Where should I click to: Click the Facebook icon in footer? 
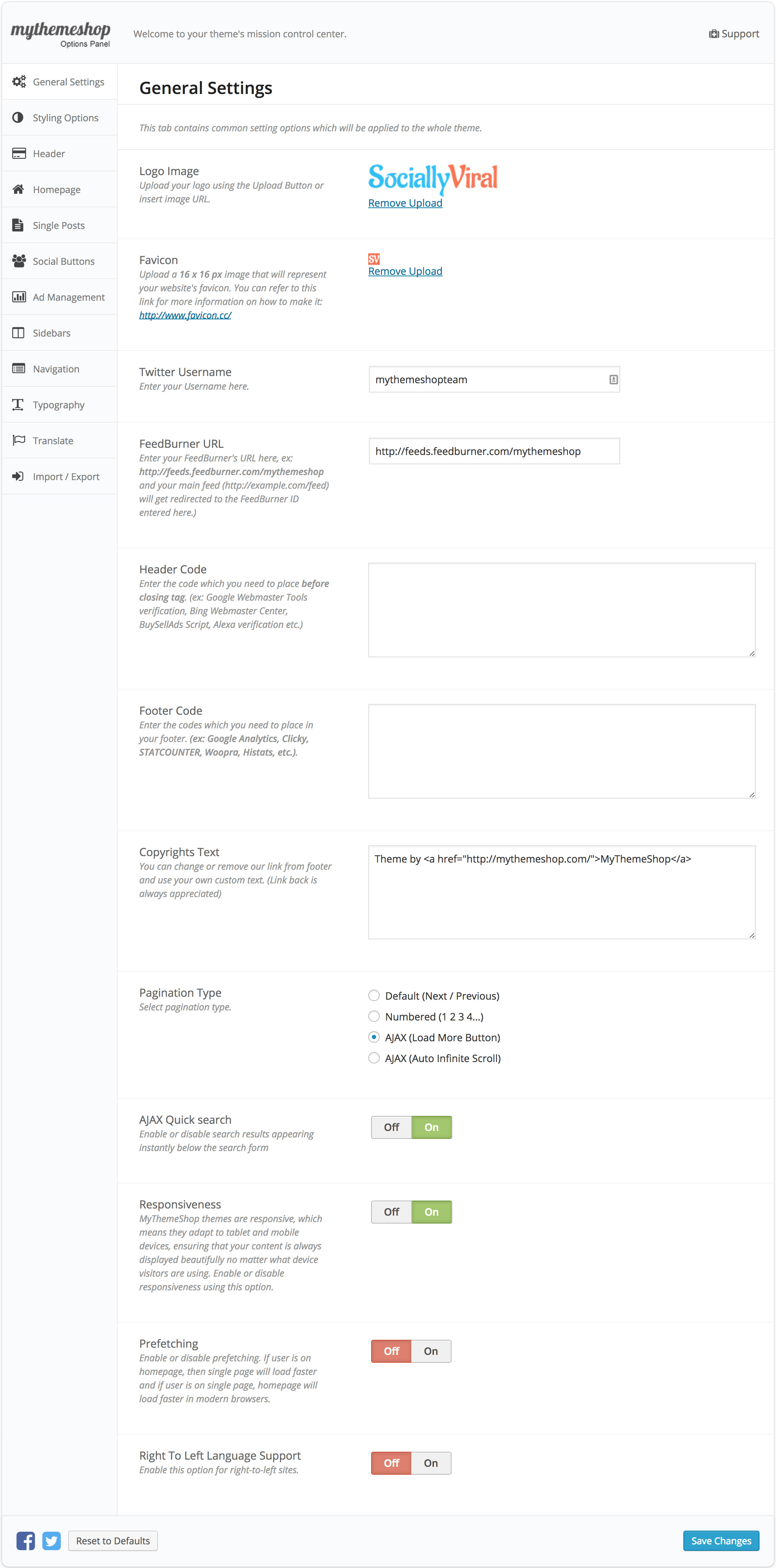[x=25, y=1541]
